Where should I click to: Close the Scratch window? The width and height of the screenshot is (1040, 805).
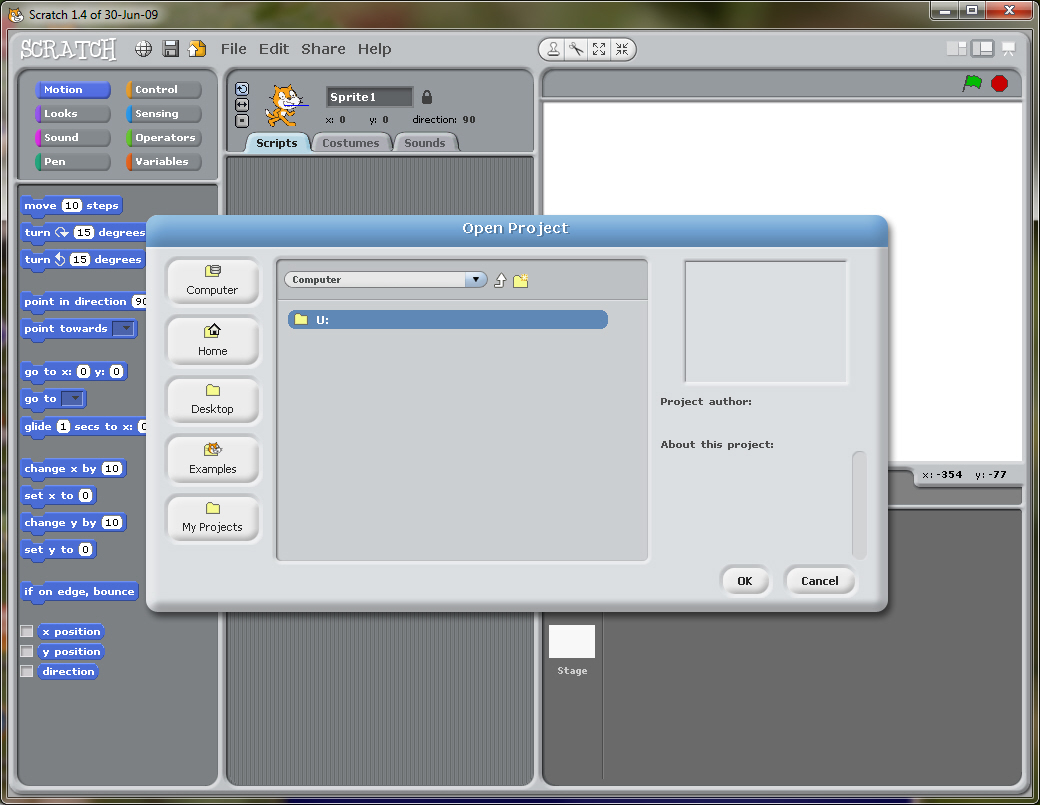coord(1009,10)
